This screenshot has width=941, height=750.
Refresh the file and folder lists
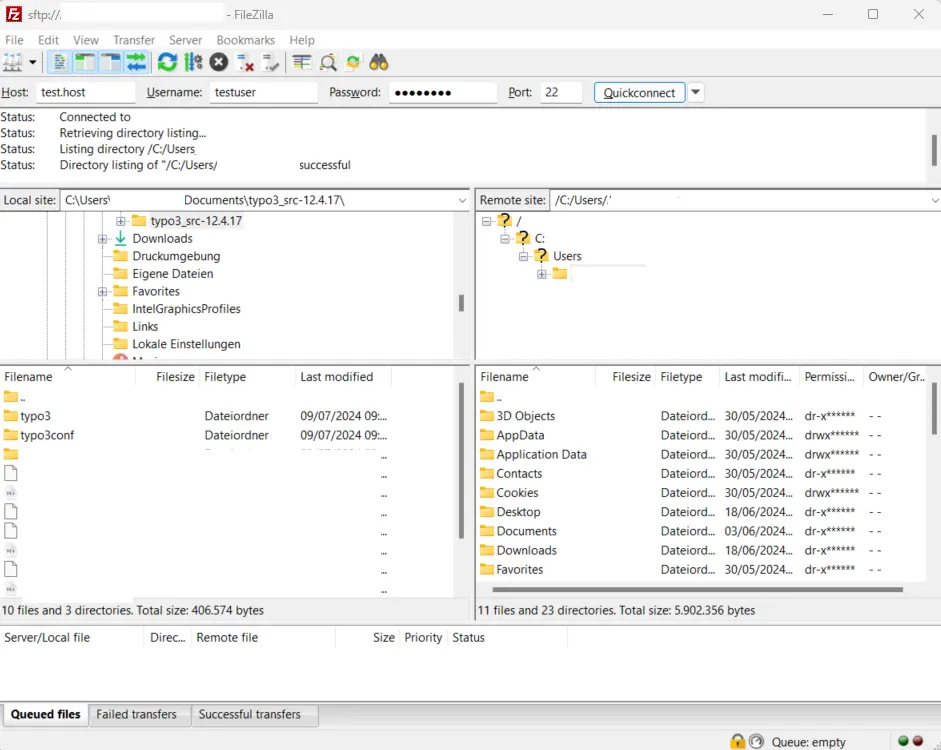[x=166, y=62]
